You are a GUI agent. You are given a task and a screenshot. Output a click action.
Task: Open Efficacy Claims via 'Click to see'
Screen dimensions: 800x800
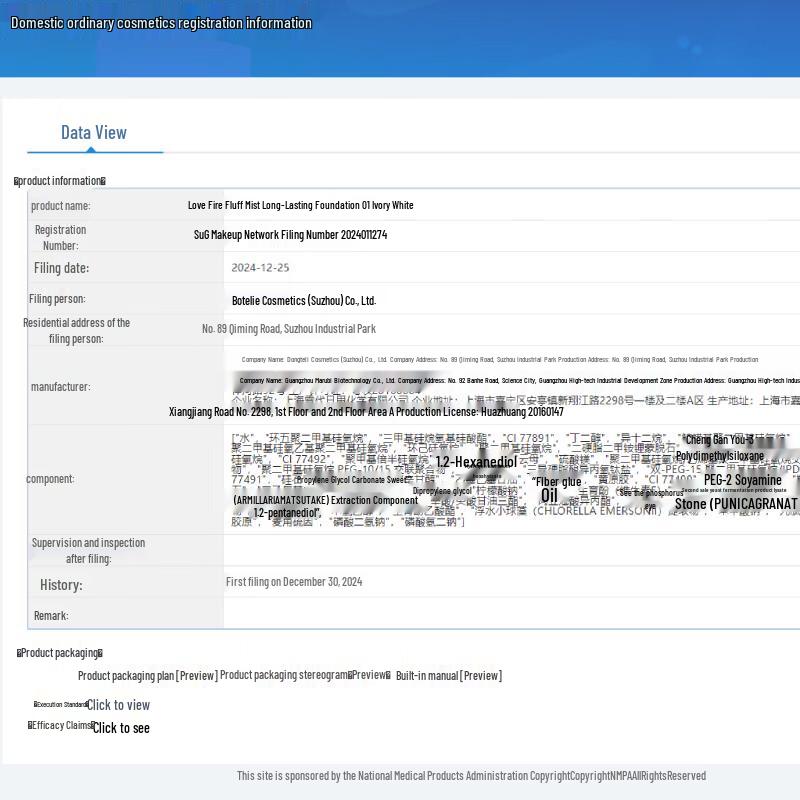(121, 728)
